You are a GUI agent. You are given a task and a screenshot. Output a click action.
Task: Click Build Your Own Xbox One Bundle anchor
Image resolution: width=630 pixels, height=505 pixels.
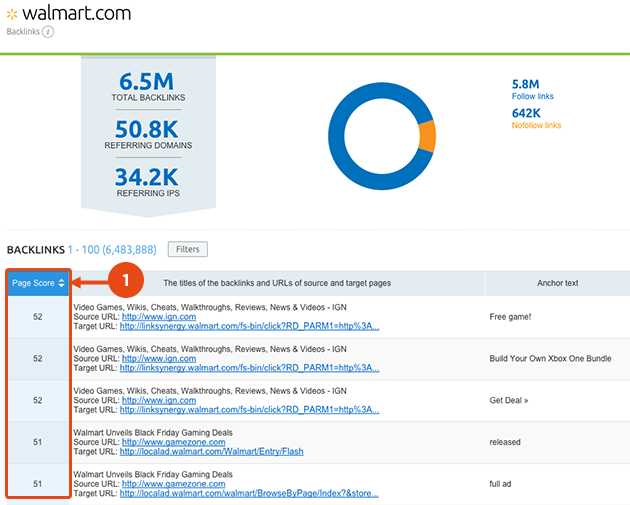(550, 359)
